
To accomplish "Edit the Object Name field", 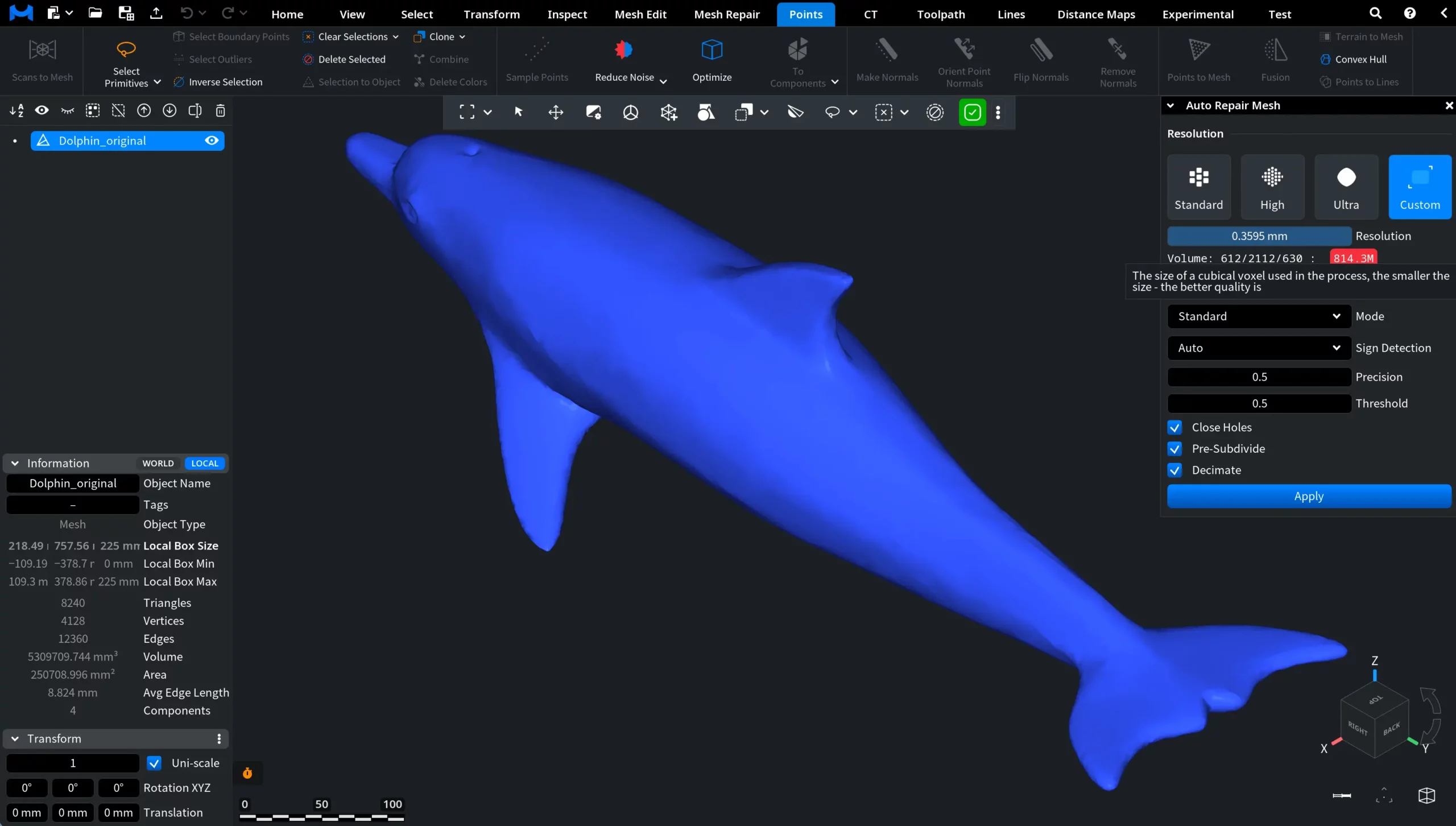I will tap(71, 483).
